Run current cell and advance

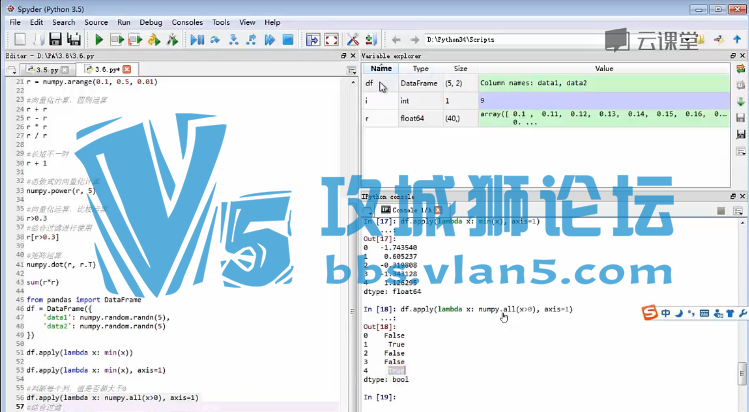pyautogui.click(x=135, y=39)
